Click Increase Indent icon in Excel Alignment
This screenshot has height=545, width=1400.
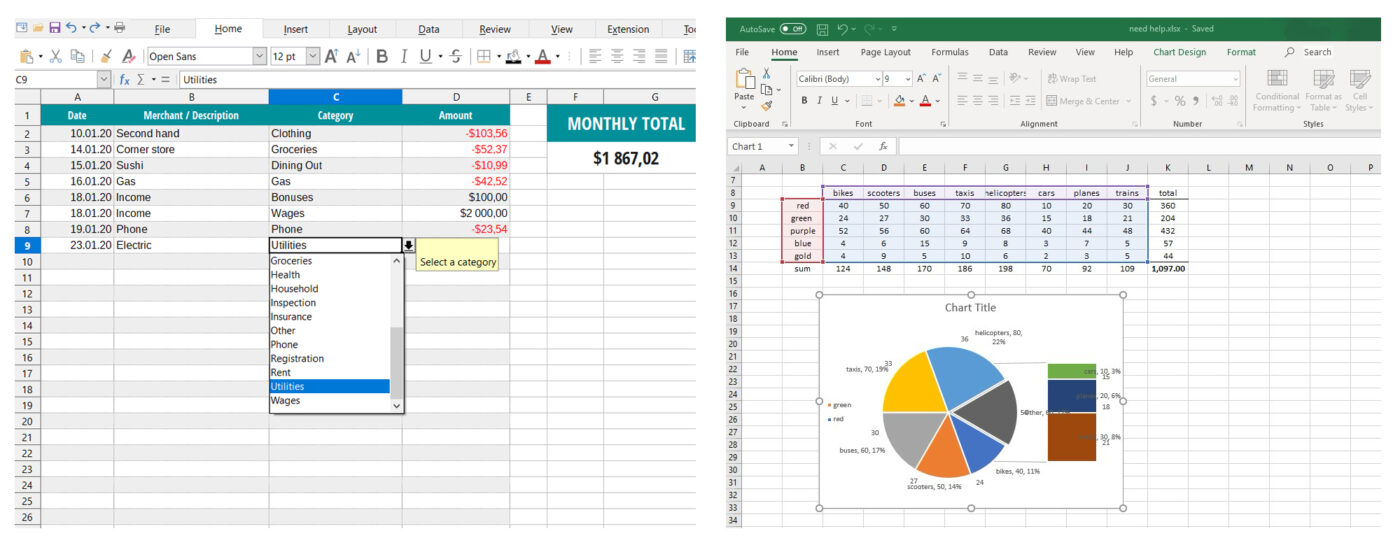click(x=1030, y=101)
